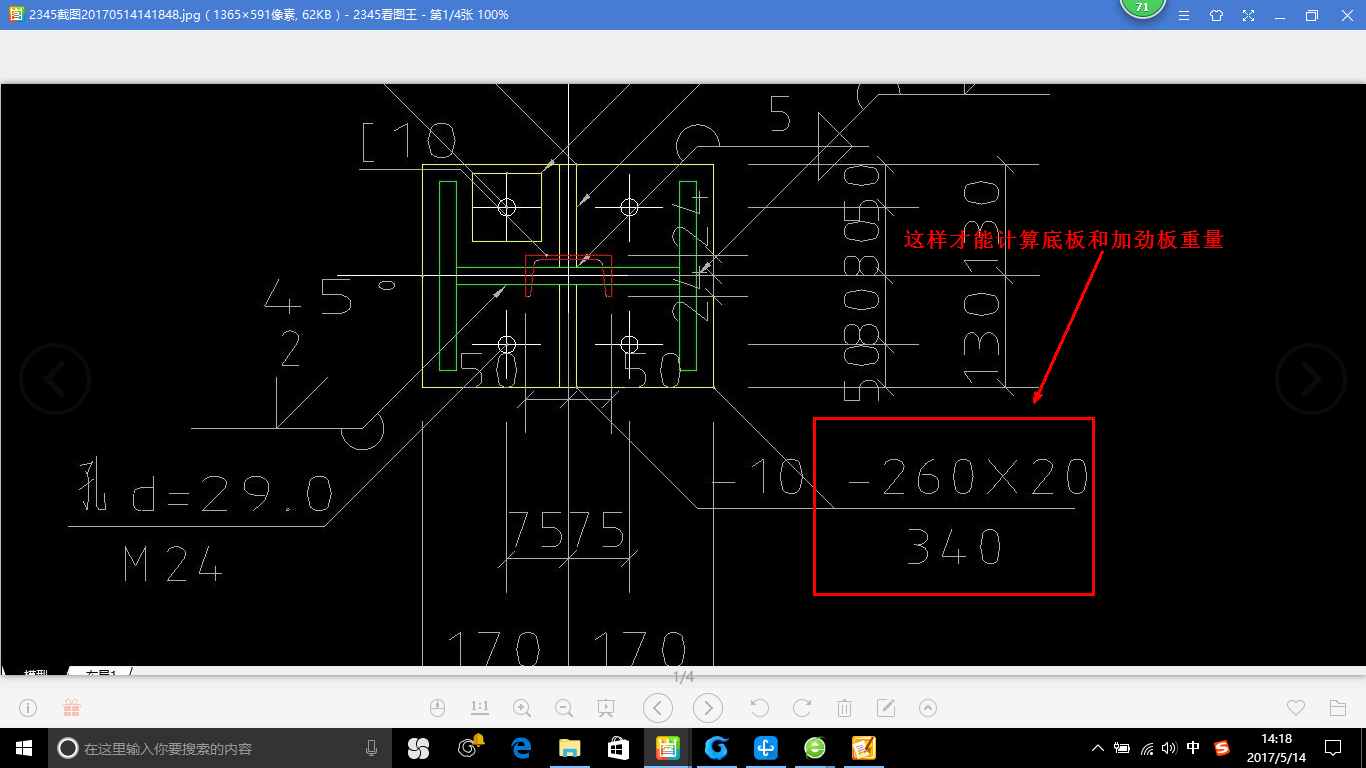Image resolution: width=1366 pixels, height=768 pixels.
Task: Click the Cortana search box
Action: 221,748
